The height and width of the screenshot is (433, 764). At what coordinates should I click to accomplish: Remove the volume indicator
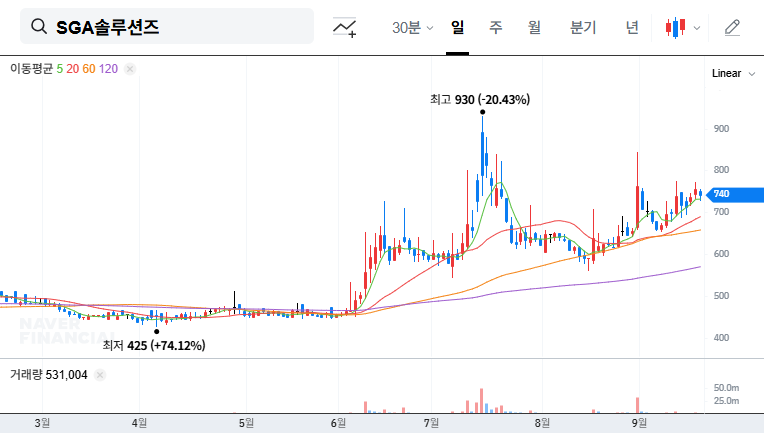(100, 375)
